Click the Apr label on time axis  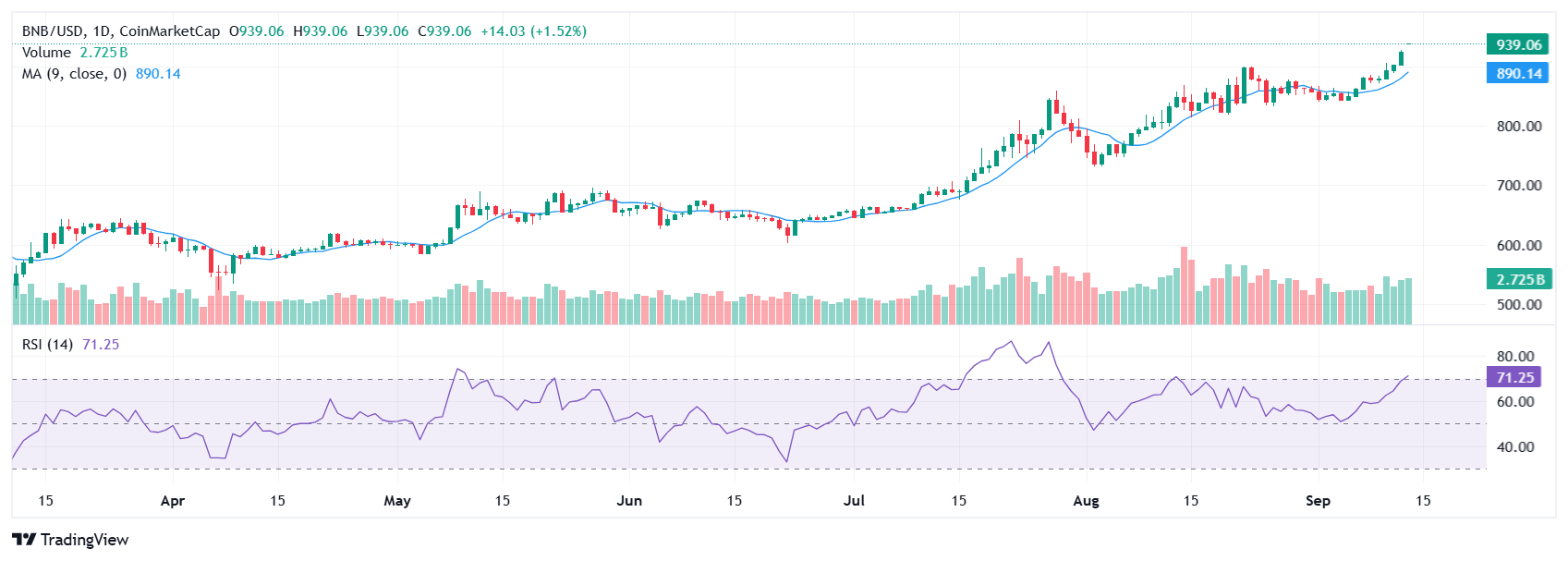pyautogui.click(x=173, y=501)
